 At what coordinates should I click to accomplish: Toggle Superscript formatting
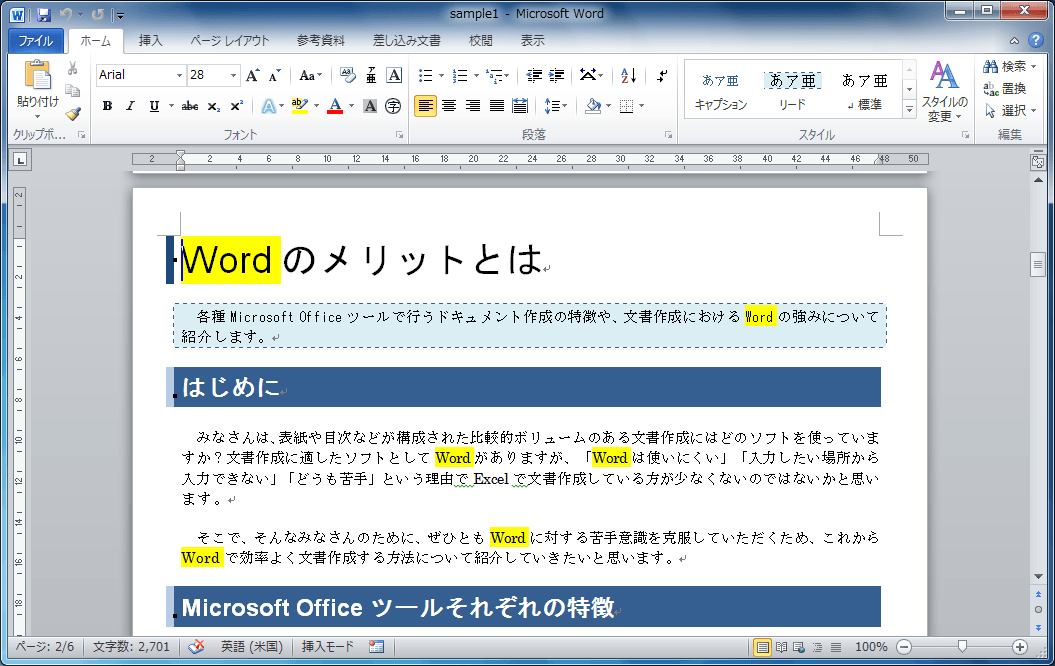[x=236, y=106]
